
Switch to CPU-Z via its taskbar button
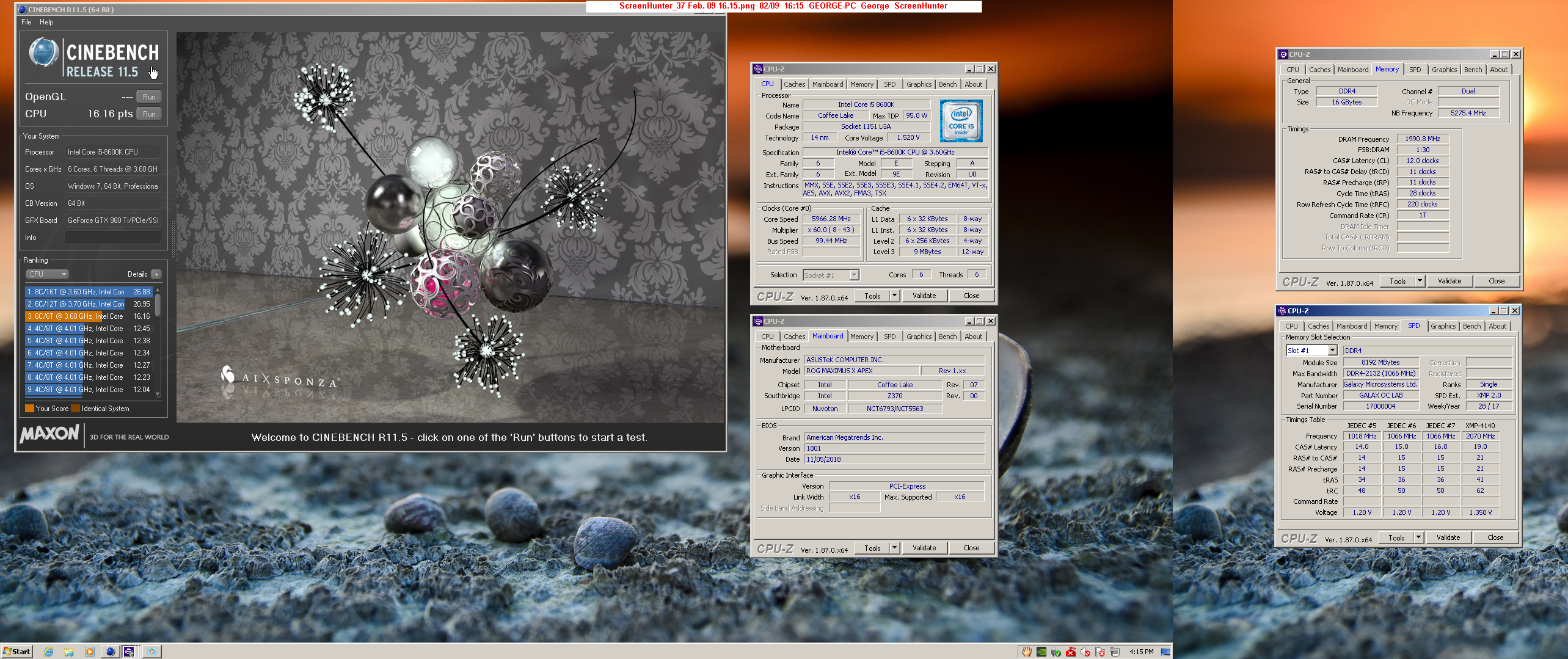pyautogui.click(x=129, y=652)
